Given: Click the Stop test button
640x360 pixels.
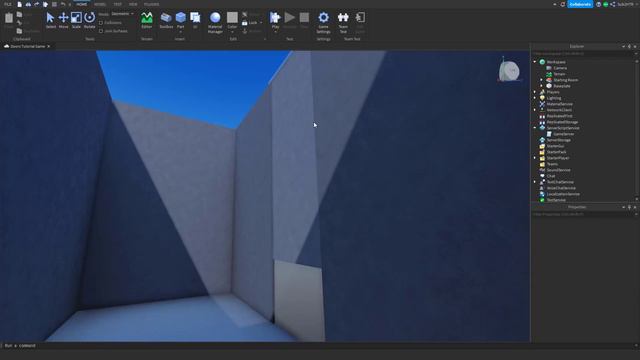Looking at the screenshot, I should pyautogui.click(x=304, y=20).
